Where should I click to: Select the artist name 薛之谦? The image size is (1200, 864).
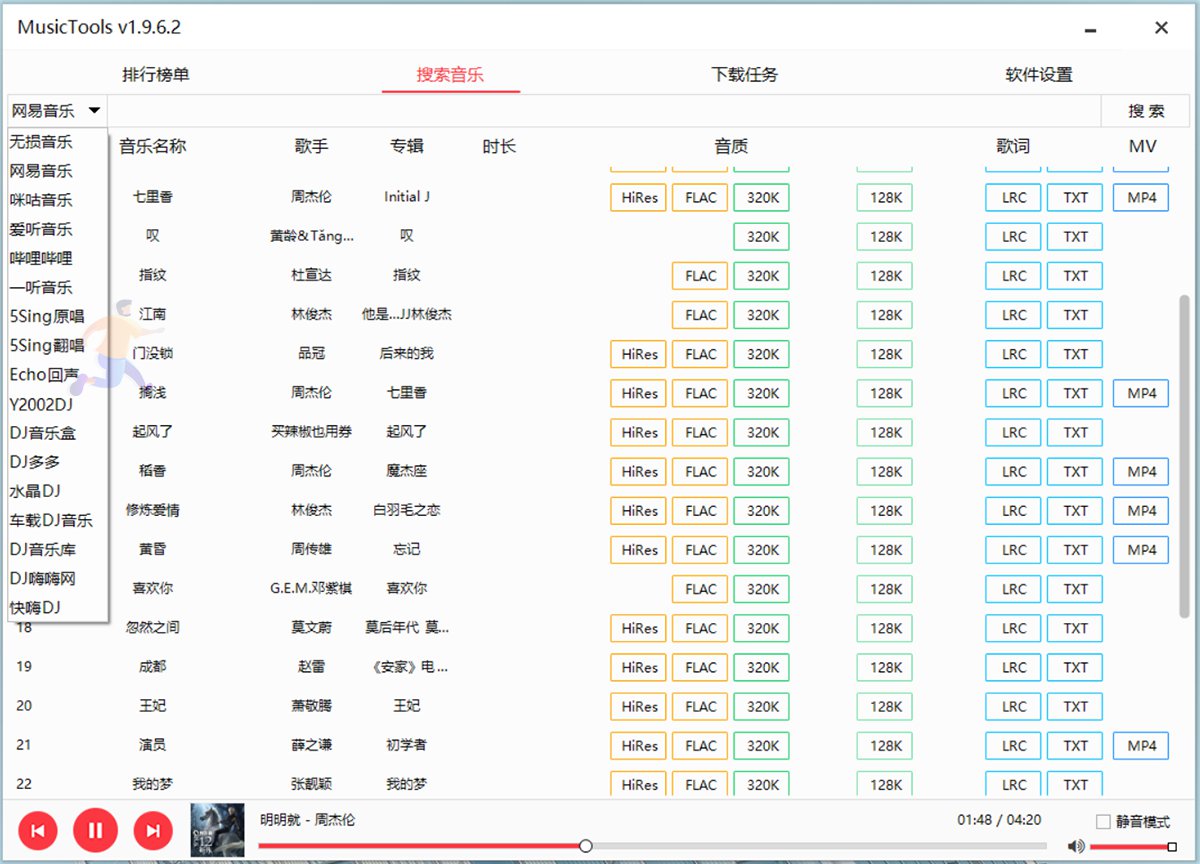pyautogui.click(x=311, y=745)
